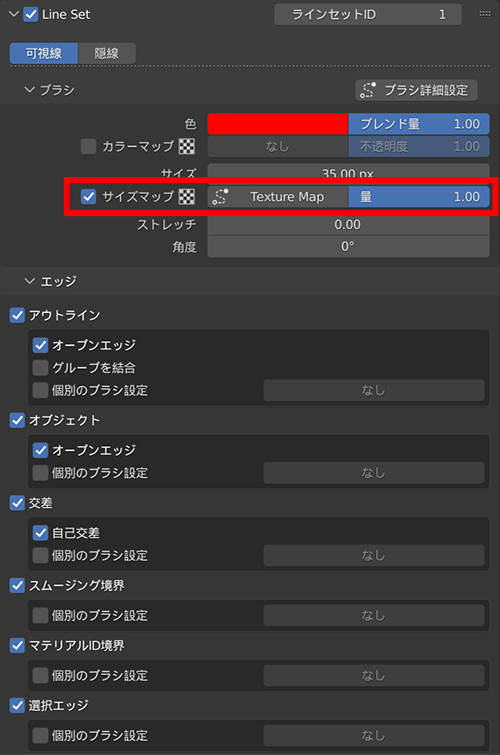Click the checker texture icon next to サイズマップ
Viewport: 500px width, 755px height.
pos(187,196)
